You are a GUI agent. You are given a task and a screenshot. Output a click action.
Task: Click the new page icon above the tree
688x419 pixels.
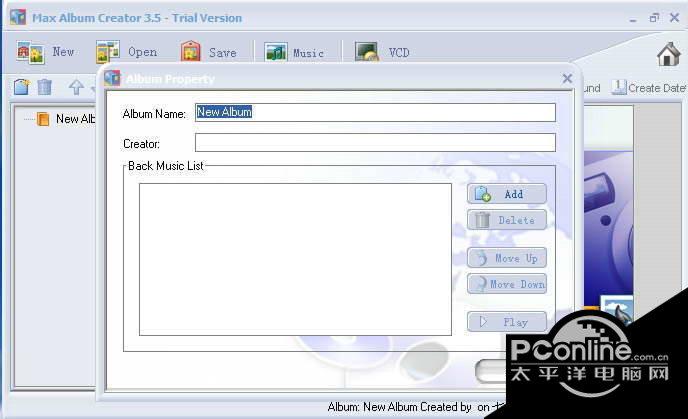tap(22, 87)
